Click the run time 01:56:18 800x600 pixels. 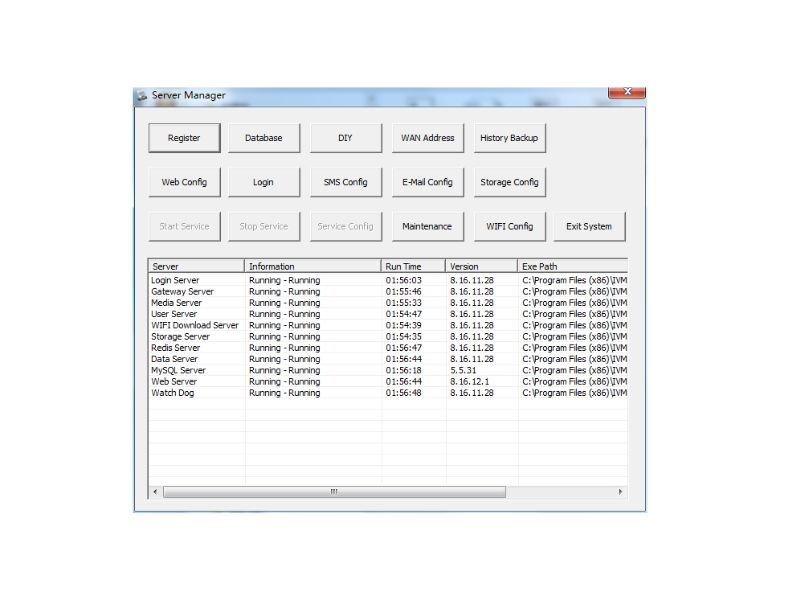pyautogui.click(x=404, y=370)
